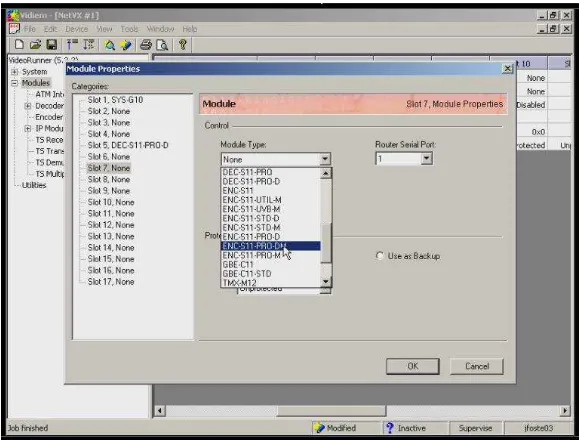Select Slot 1, SYS-G10 category
Viewport: 582px width, 440px height.
coord(115,100)
